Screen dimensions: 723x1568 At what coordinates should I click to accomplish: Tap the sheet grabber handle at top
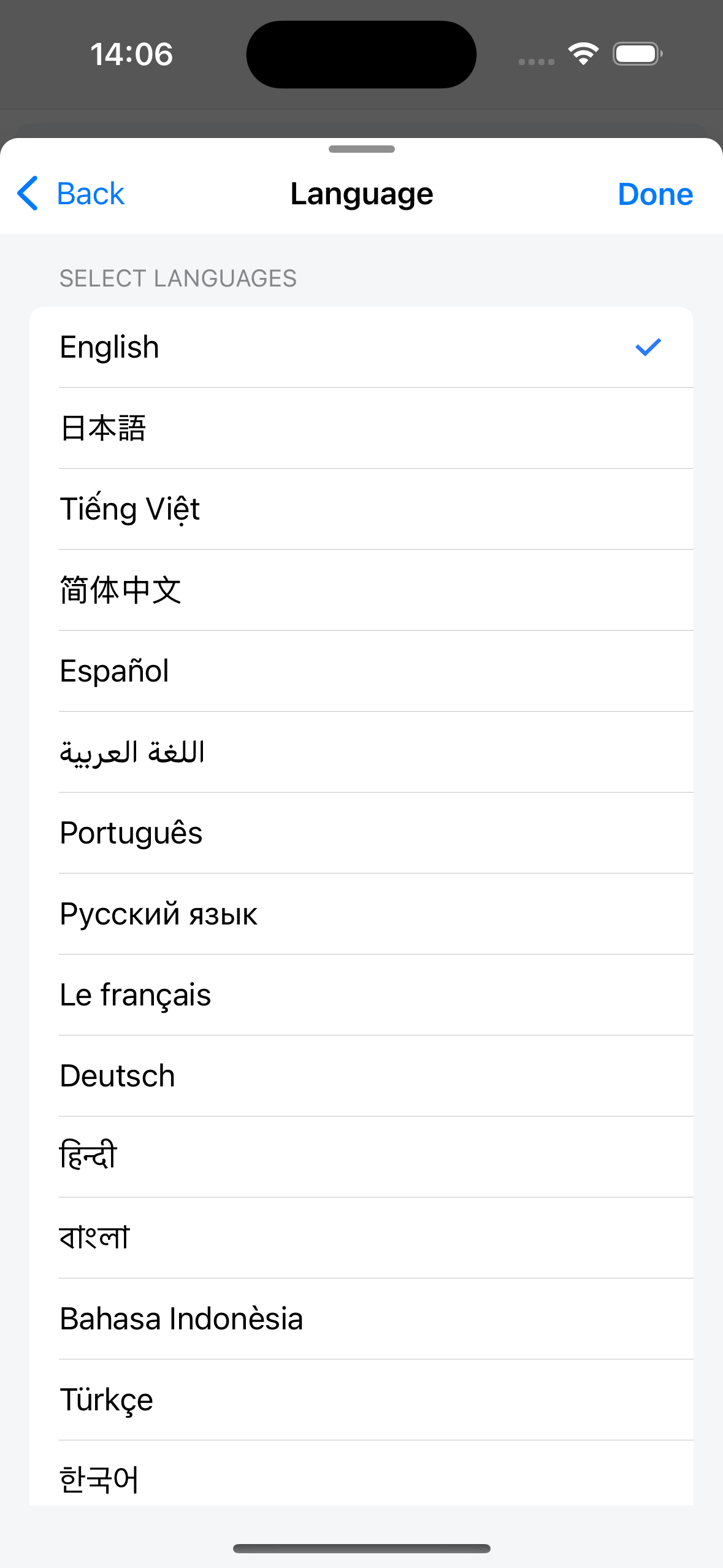[x=362, y=149]
